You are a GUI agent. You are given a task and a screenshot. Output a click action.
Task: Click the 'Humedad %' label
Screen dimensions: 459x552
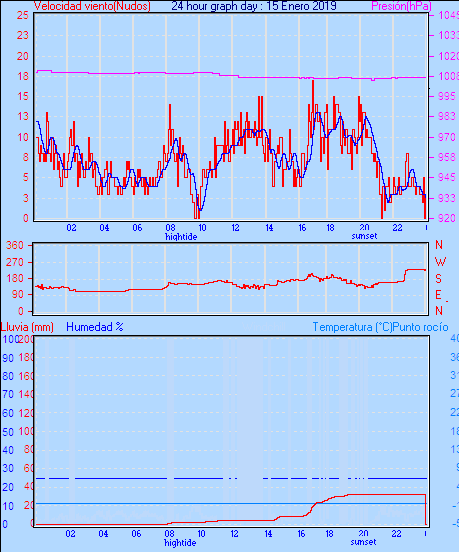(x=95, y=327)
